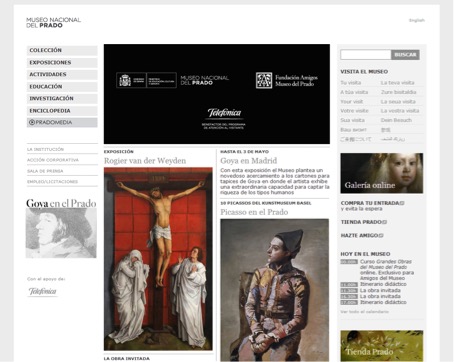Open the Goya en el Prado banner
Image resolution: width=454 pixels, height=362 pixels.
(x=61, y=228)
